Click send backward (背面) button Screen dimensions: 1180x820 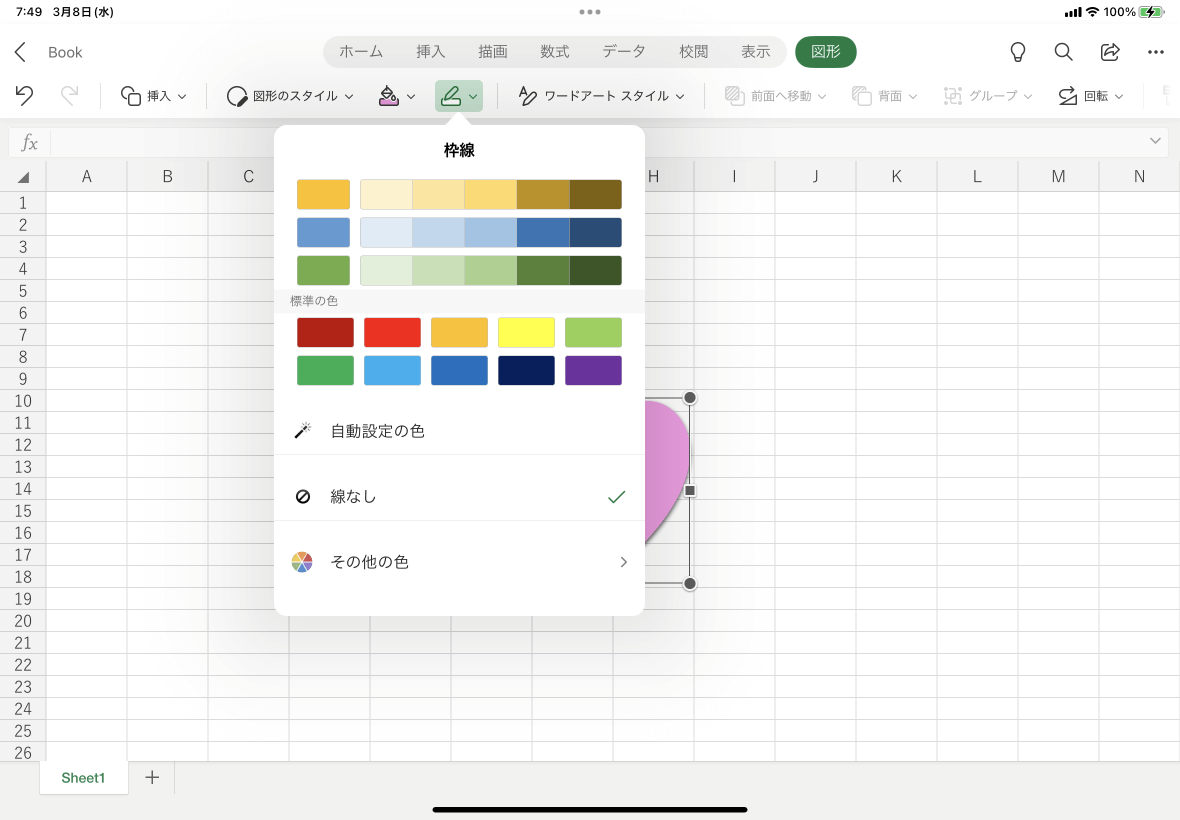(884, 96)
